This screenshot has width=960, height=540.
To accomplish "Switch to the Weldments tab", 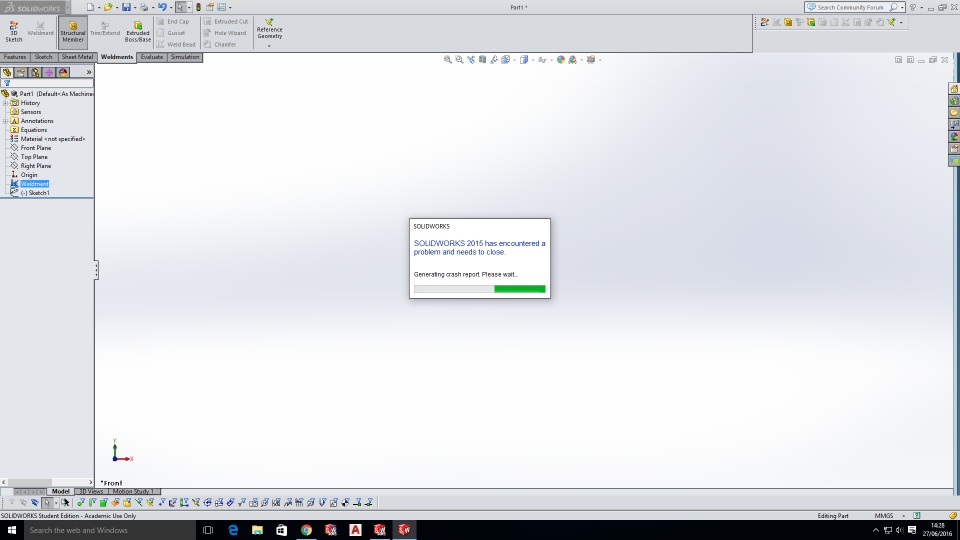I will 117,57.
